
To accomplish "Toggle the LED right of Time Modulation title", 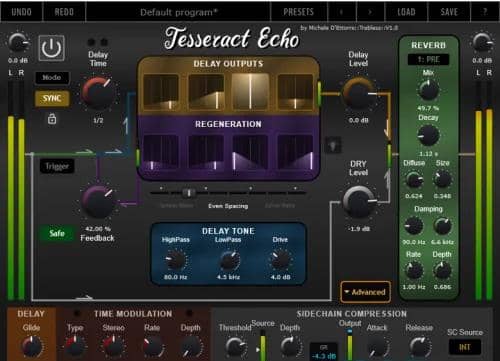I will coord(189,313).
